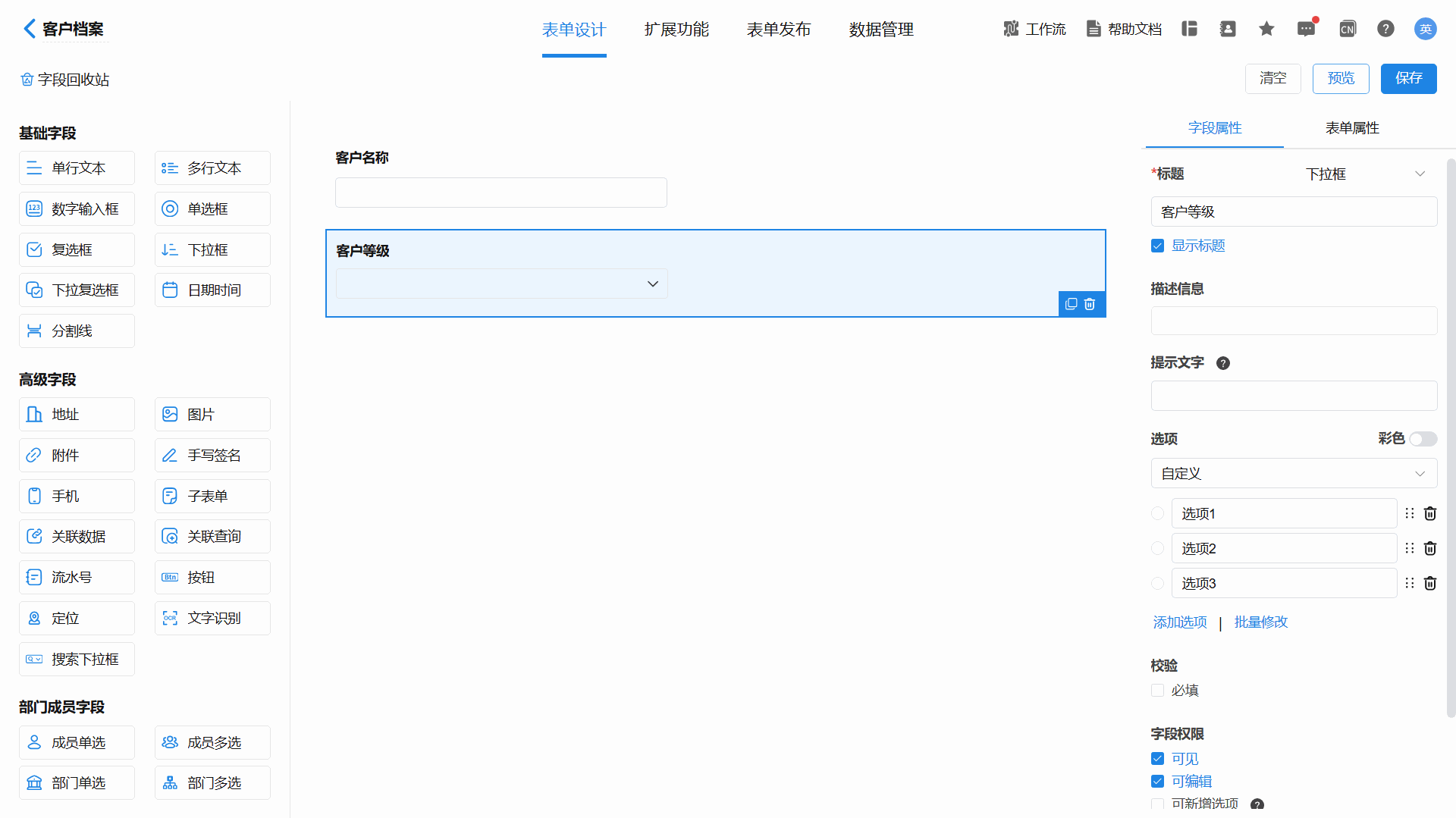1456x818 pixels.
Task: Click the 清空 button
Action: point(1273,78)
